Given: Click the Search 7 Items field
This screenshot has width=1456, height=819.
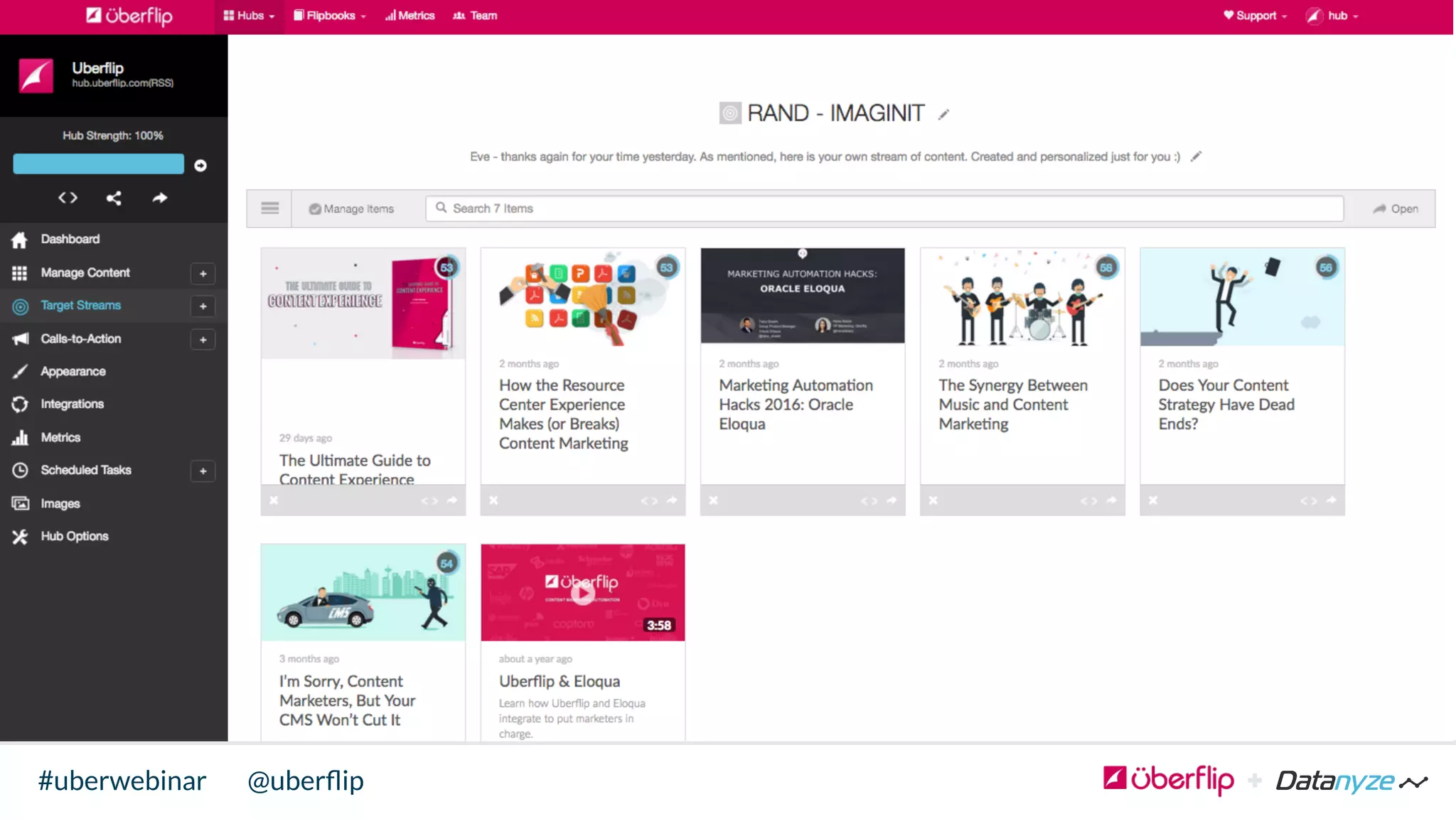Looking at the screenshot, I should click(x=884, y=208).
